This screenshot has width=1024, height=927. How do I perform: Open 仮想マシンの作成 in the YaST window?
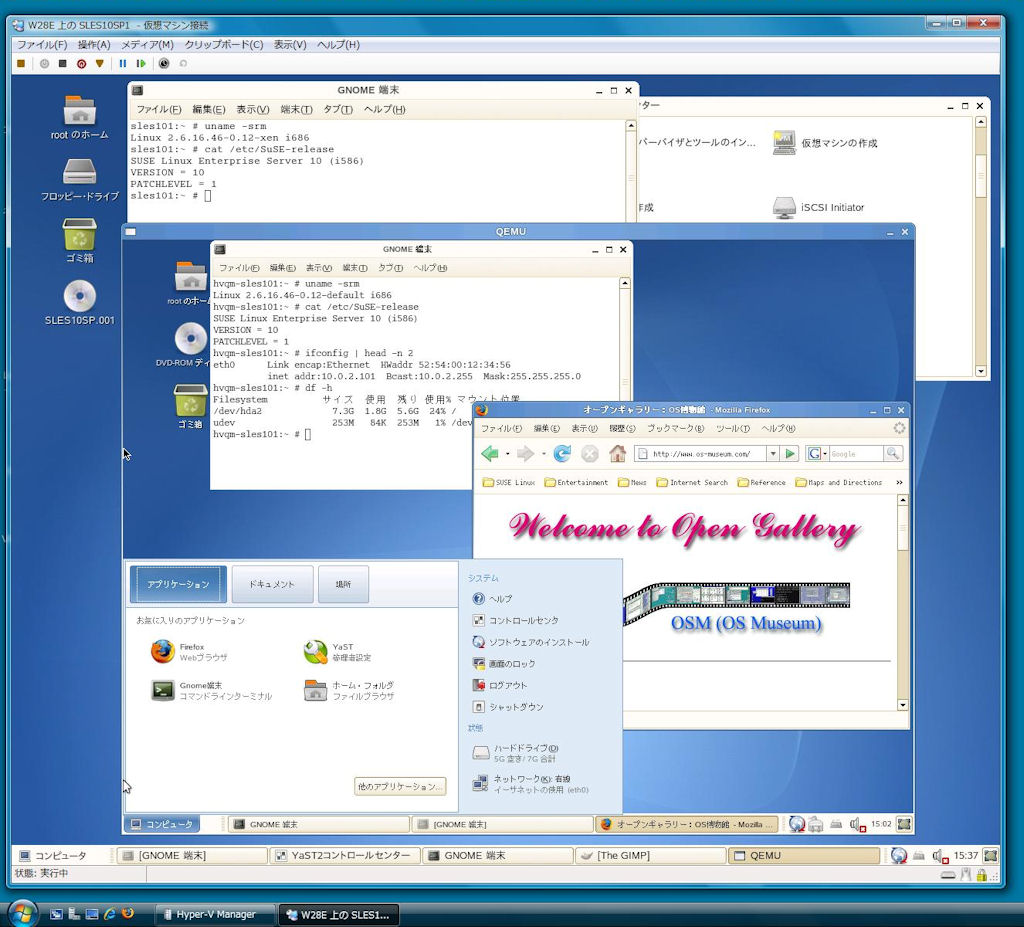825,143
